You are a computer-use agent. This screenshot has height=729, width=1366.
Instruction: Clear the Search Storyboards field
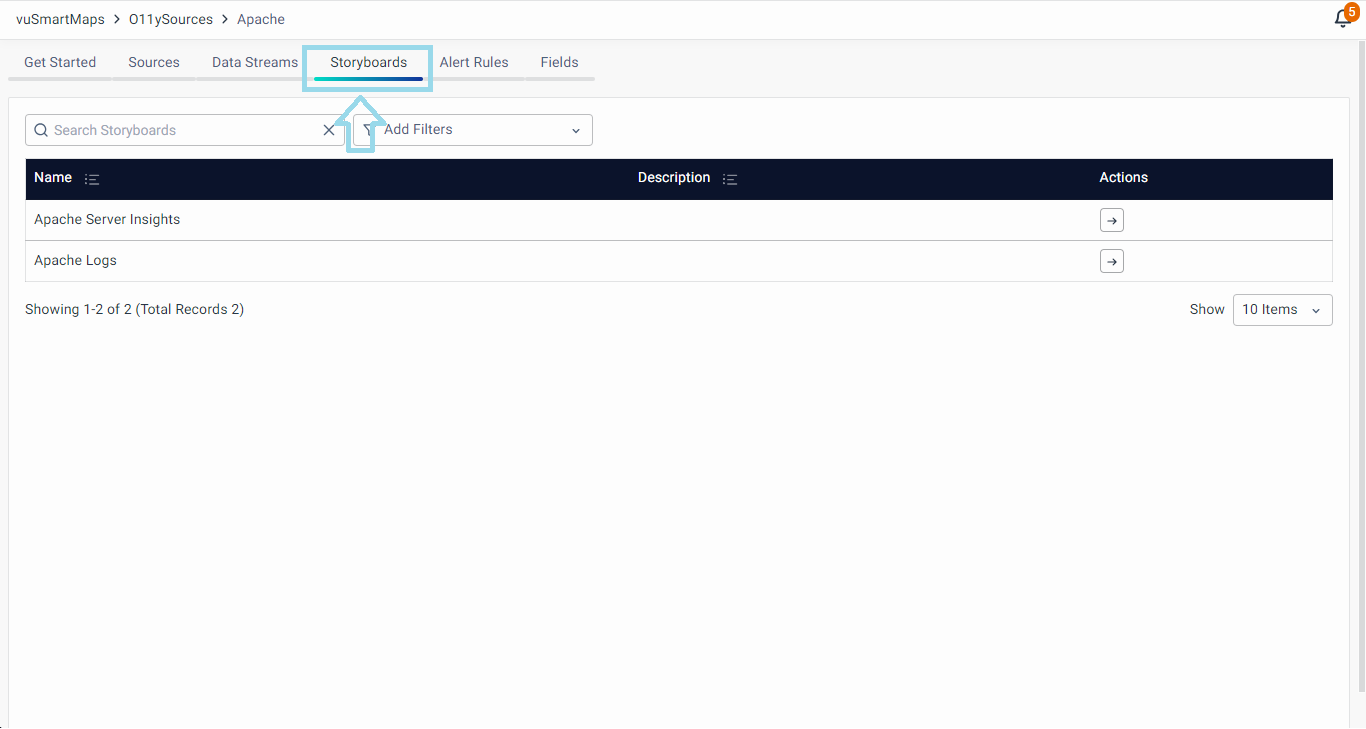pyautogui.click(x=329, y=130)
